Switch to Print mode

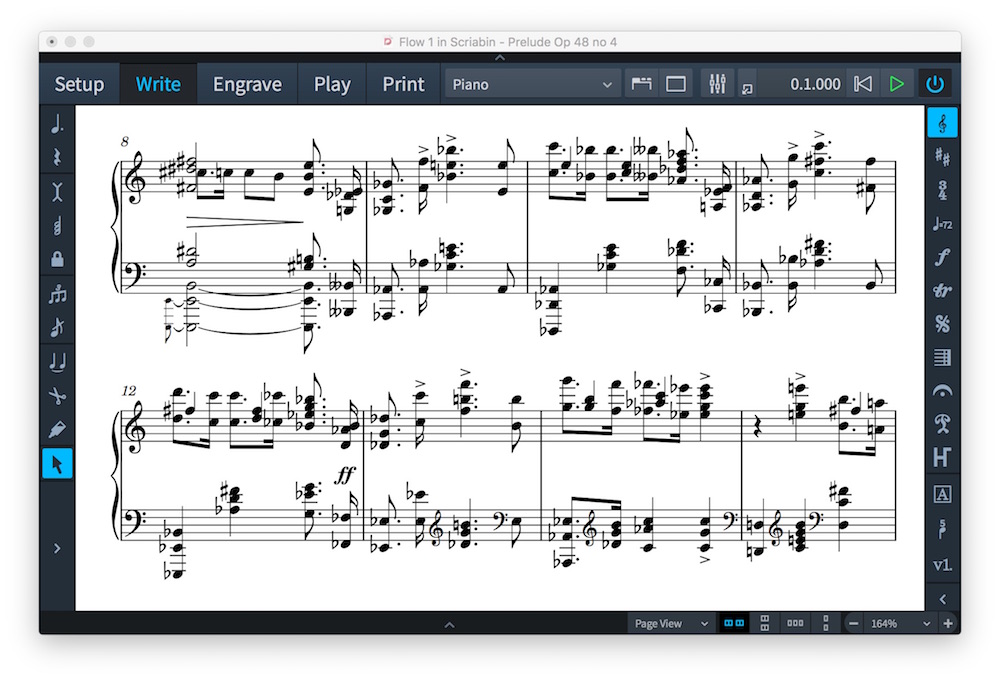click(403, 84)
